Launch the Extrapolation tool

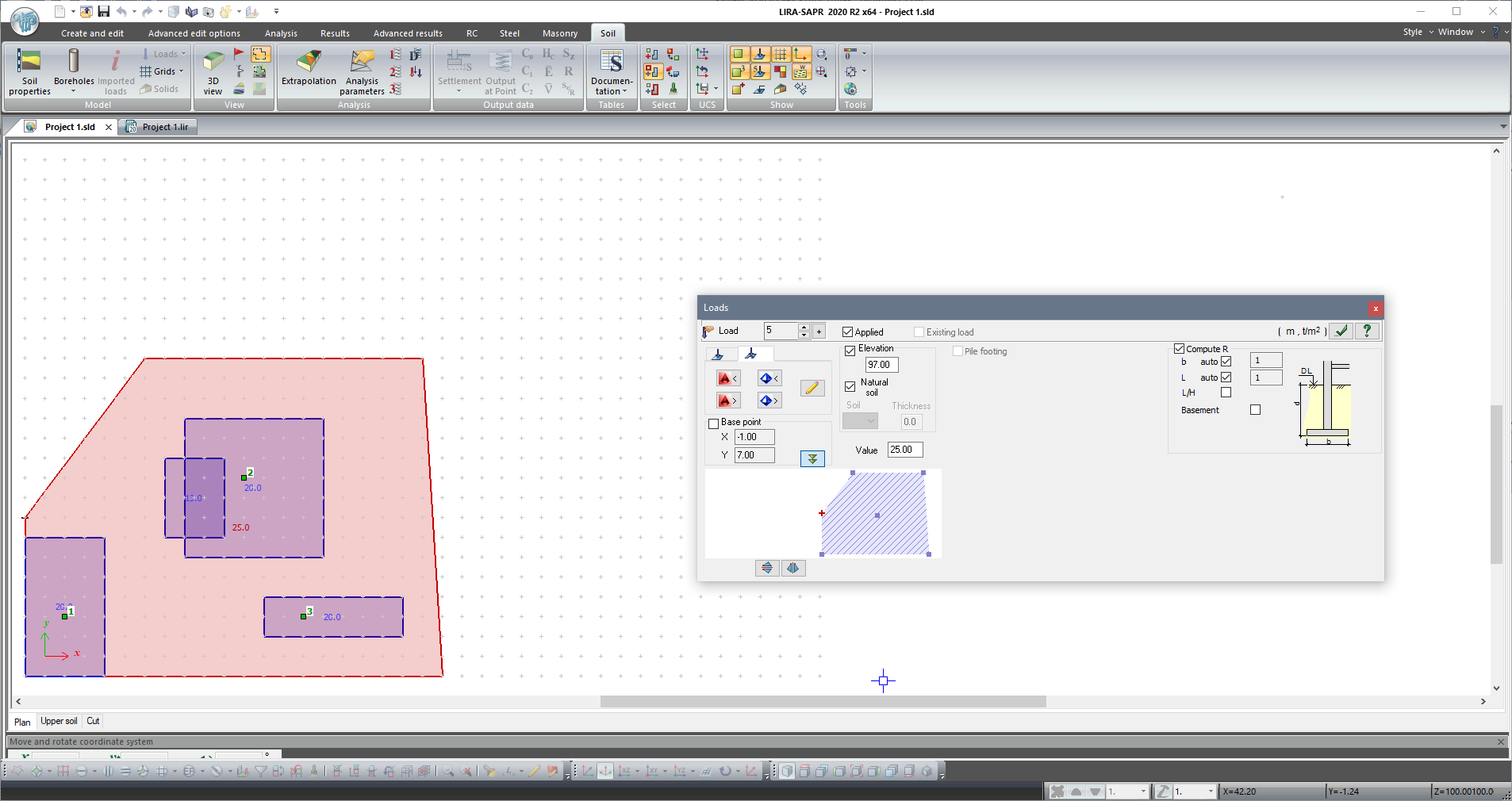click(309, 69)
